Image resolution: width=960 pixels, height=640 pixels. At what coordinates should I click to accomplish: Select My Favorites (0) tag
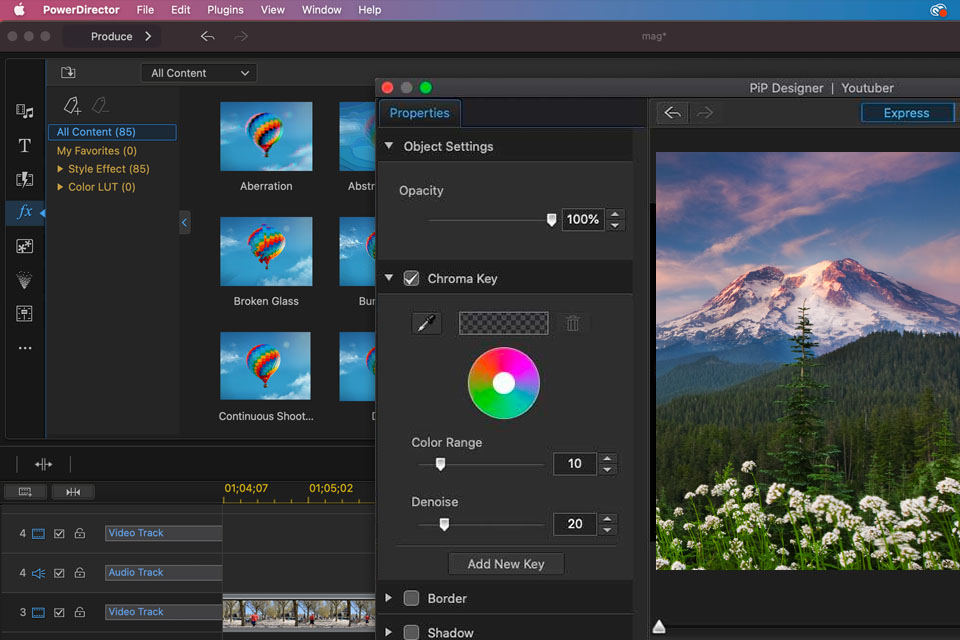tap(97, 151)
